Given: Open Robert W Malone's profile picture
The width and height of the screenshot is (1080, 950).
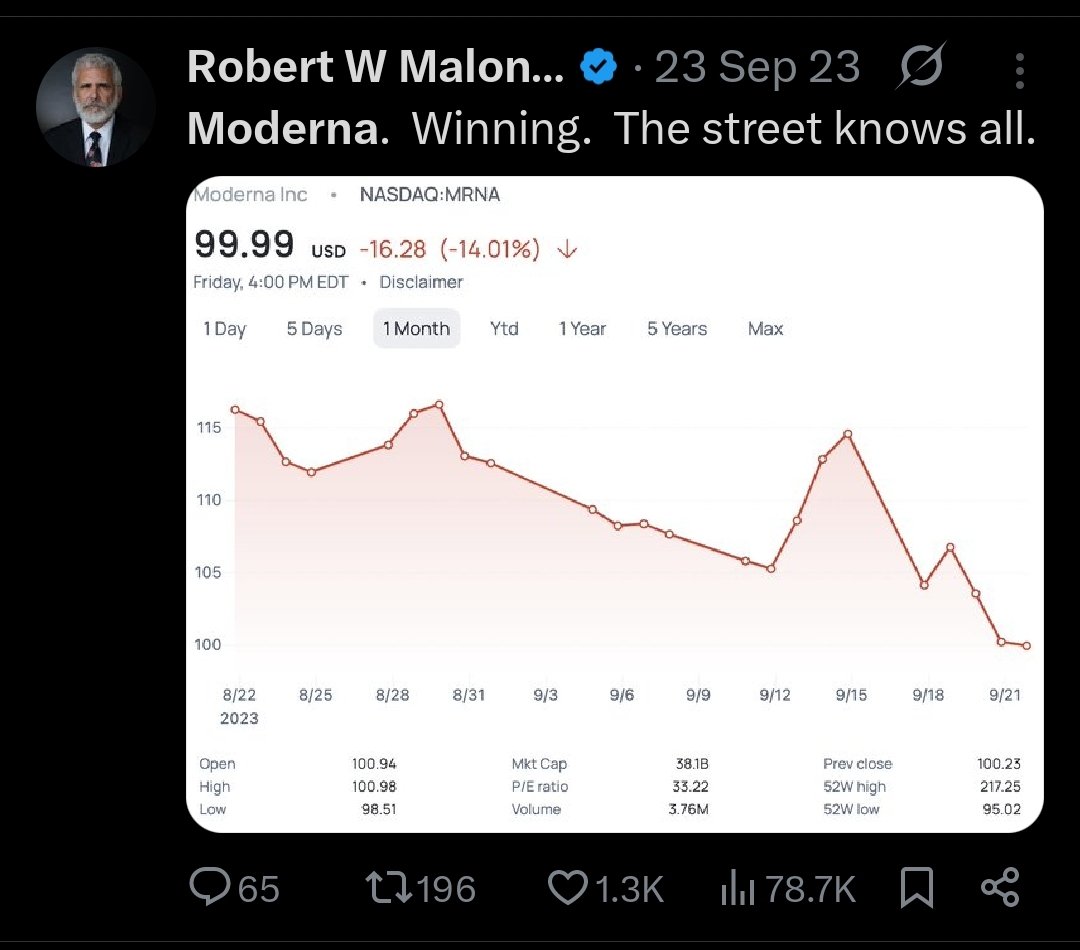Looking at the screenshot, I should (96, 107).
